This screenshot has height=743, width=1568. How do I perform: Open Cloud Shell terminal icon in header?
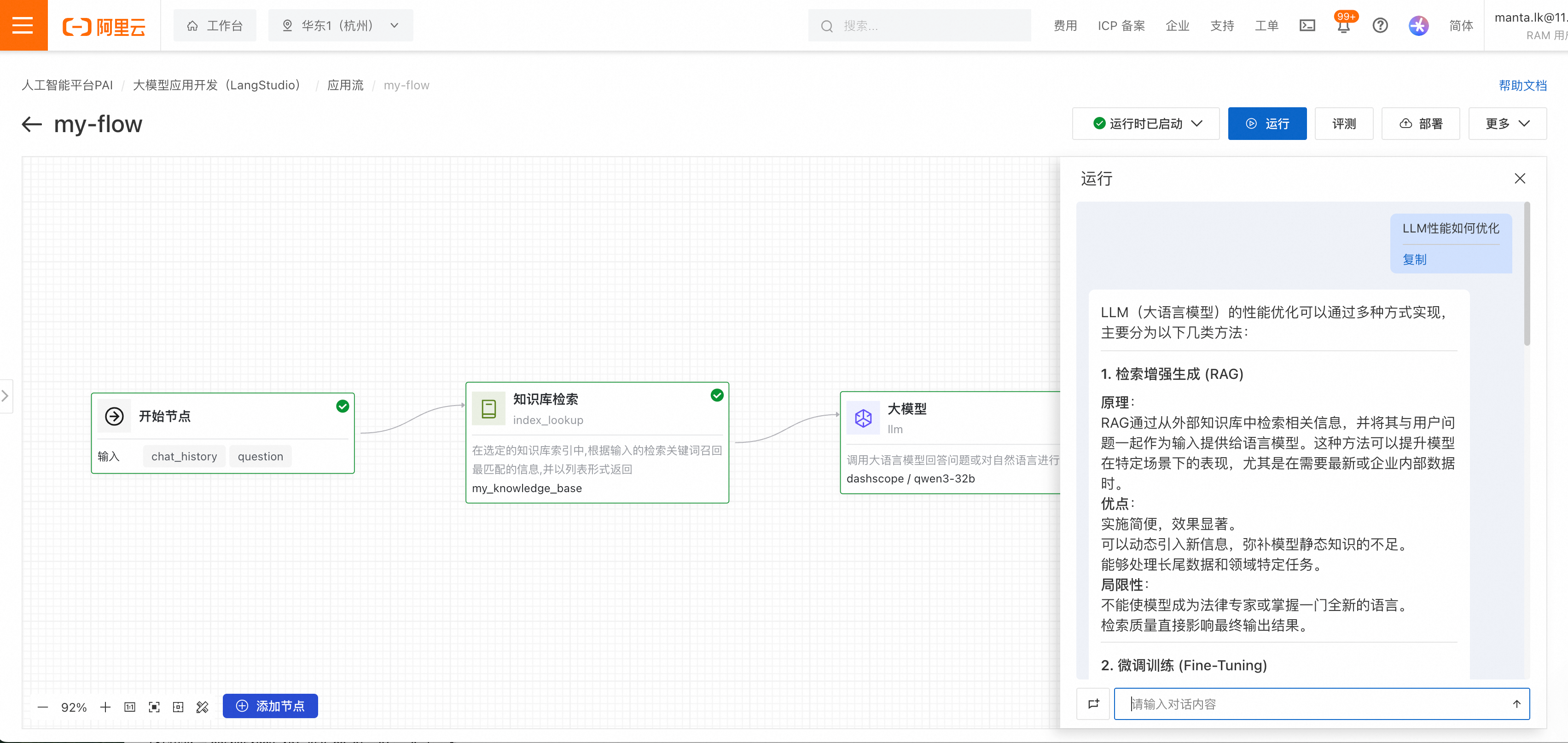coord(1307,26)
